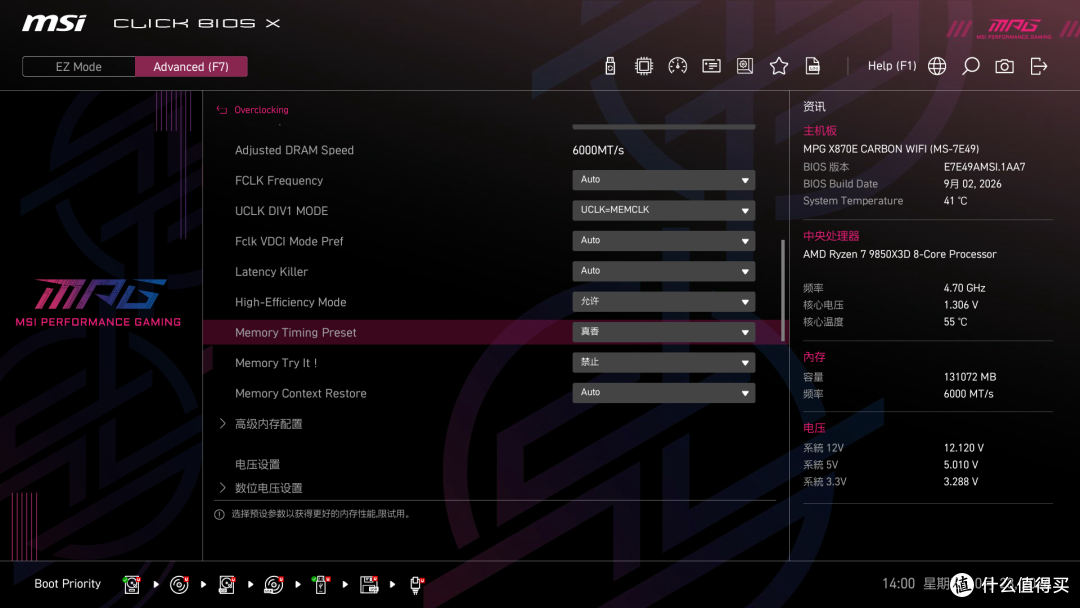Click the core temperature value 55 ℃
The width and height of the screenshot is (1080, 608).
click(x=955, y=322)
